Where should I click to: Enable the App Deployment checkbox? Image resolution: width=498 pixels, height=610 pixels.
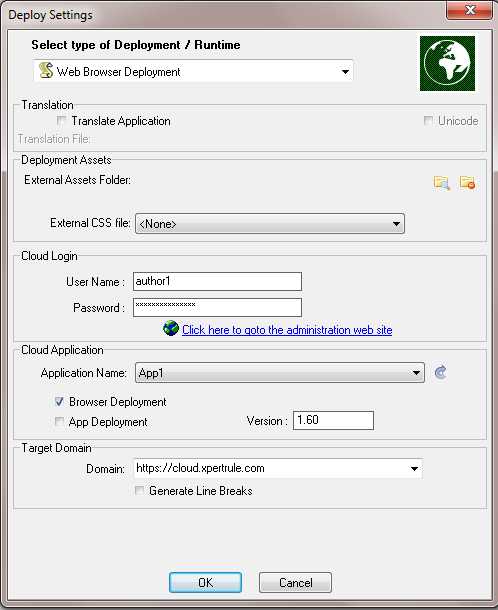click(x=60, y=422)
